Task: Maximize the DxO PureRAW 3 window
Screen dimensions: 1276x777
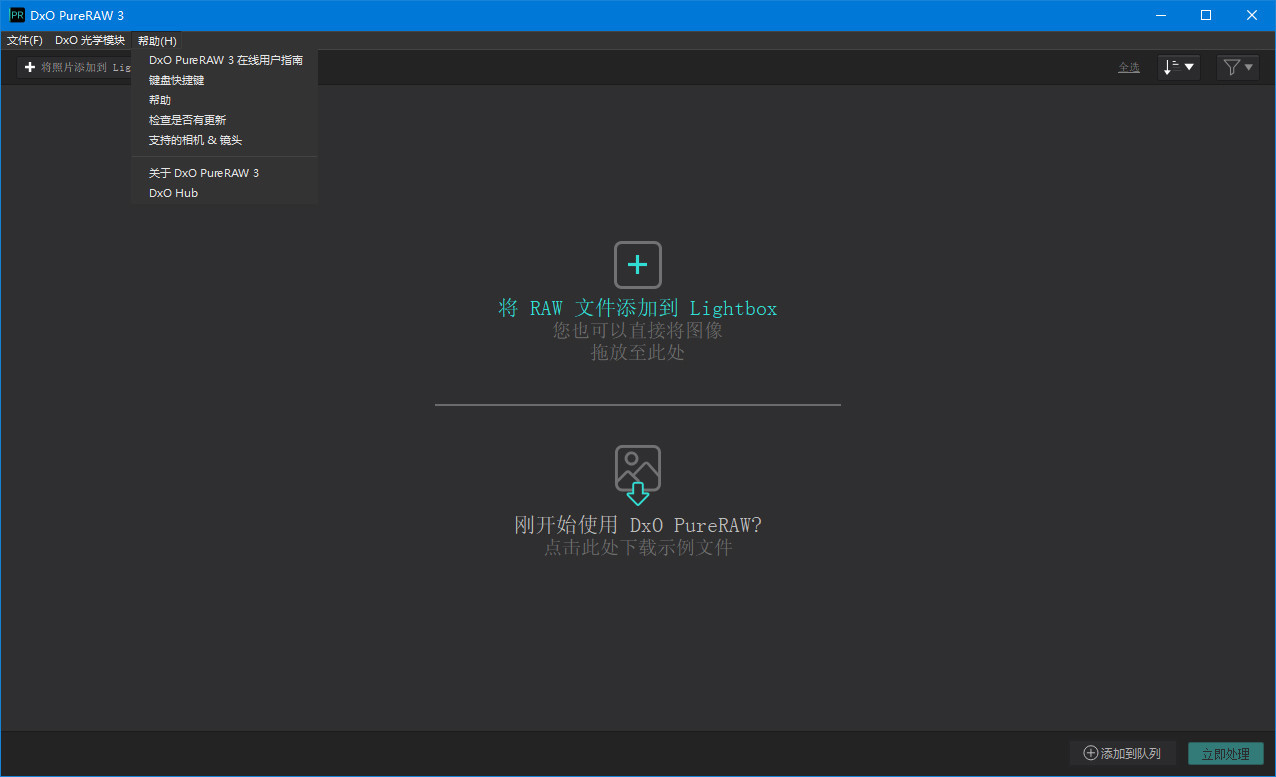Action: 1206,15
